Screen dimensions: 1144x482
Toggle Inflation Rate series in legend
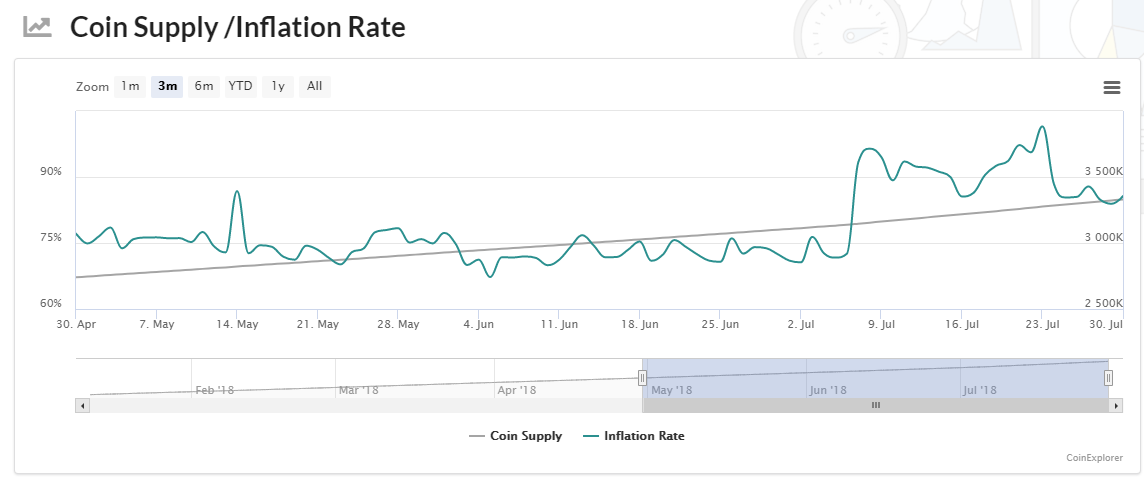pos(634,436)
